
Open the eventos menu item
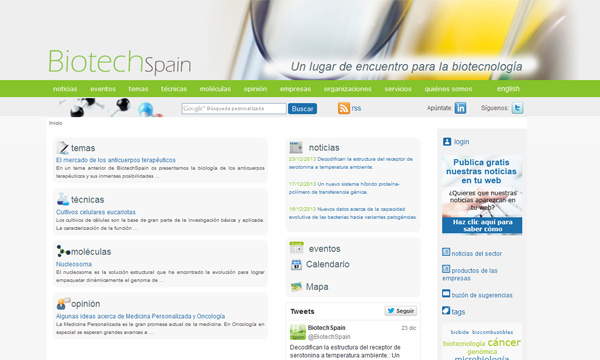point(103,89)
